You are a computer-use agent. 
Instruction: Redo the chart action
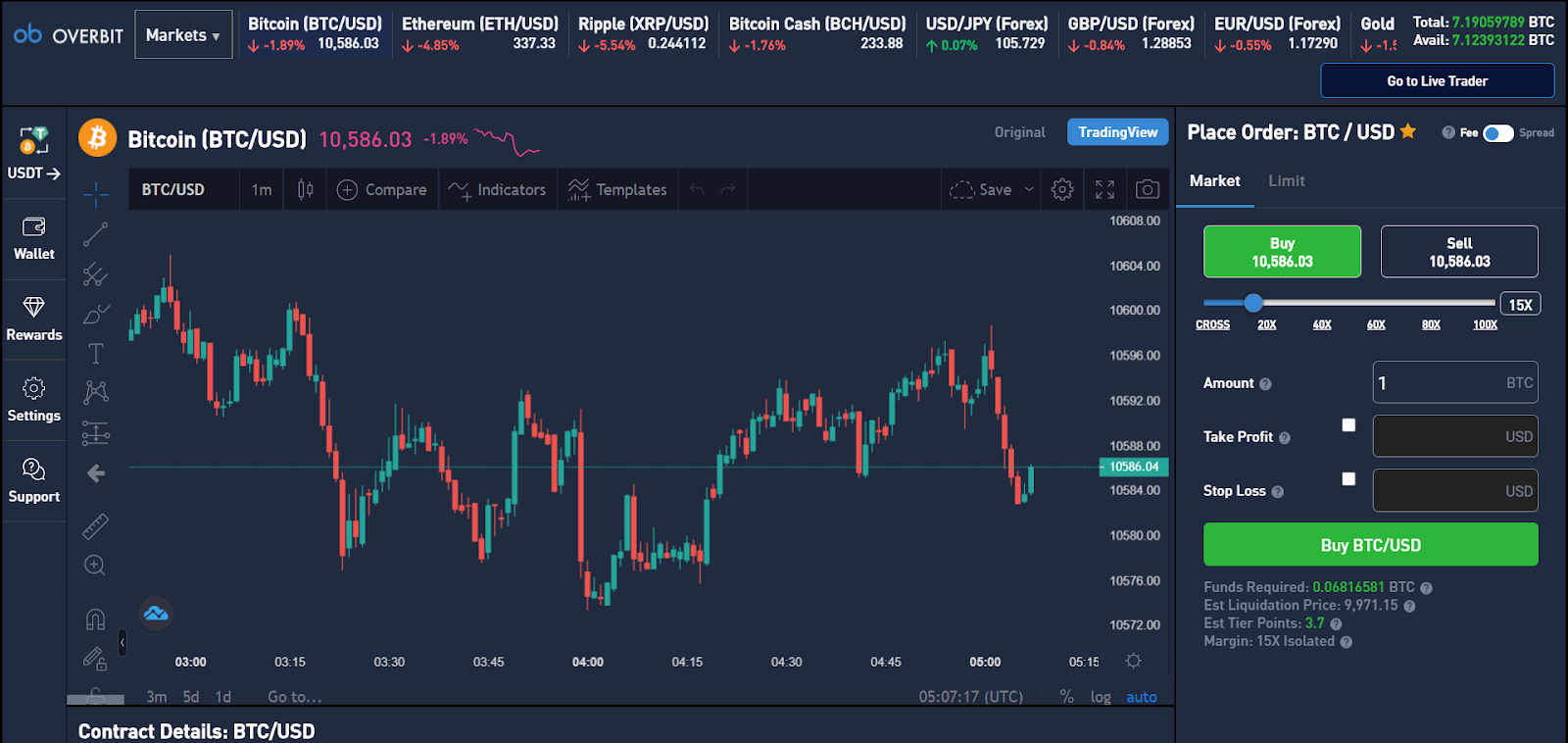click(x=727, y=189)
